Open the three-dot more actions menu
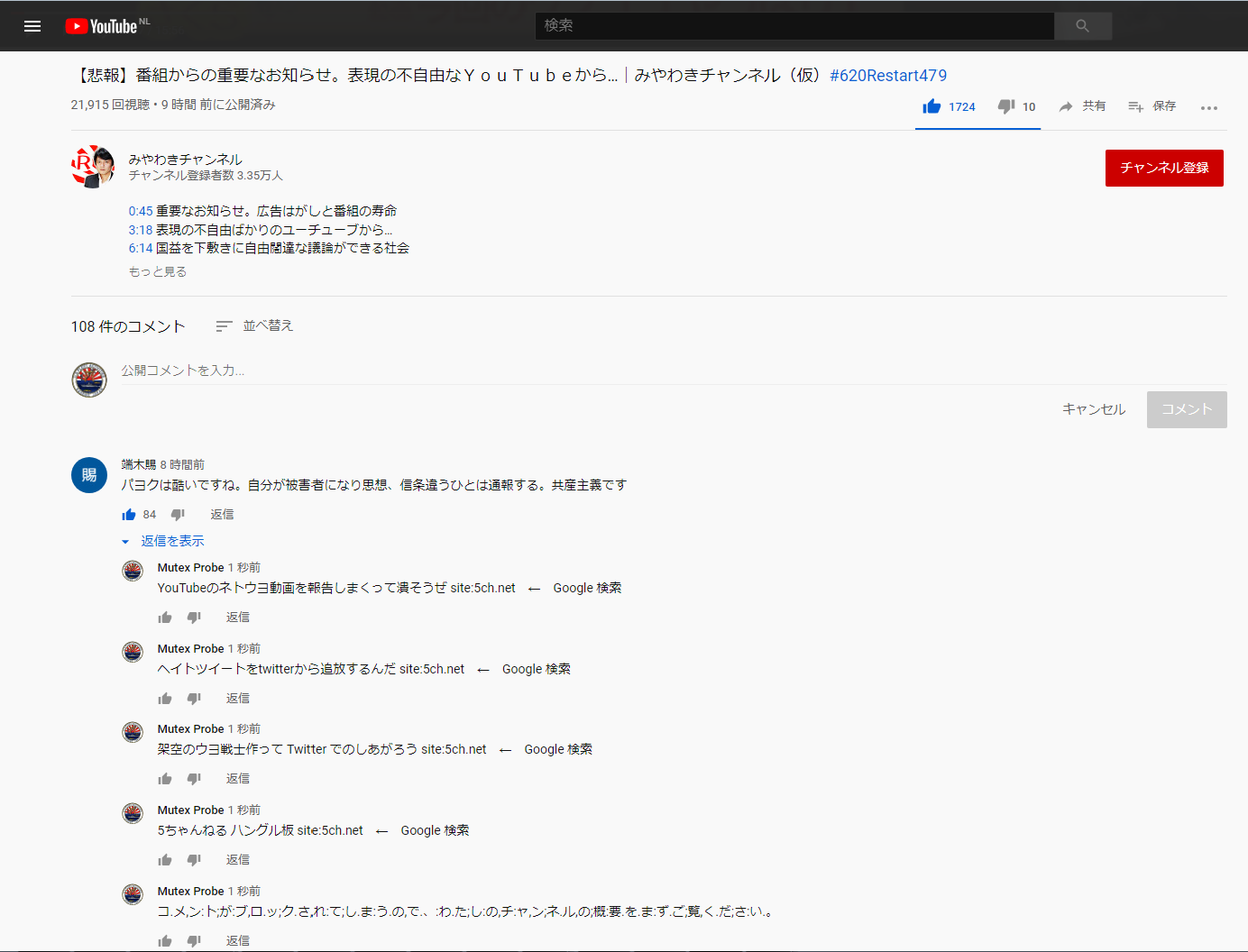Screen dimensions: 1248x952 point(1208,107)
